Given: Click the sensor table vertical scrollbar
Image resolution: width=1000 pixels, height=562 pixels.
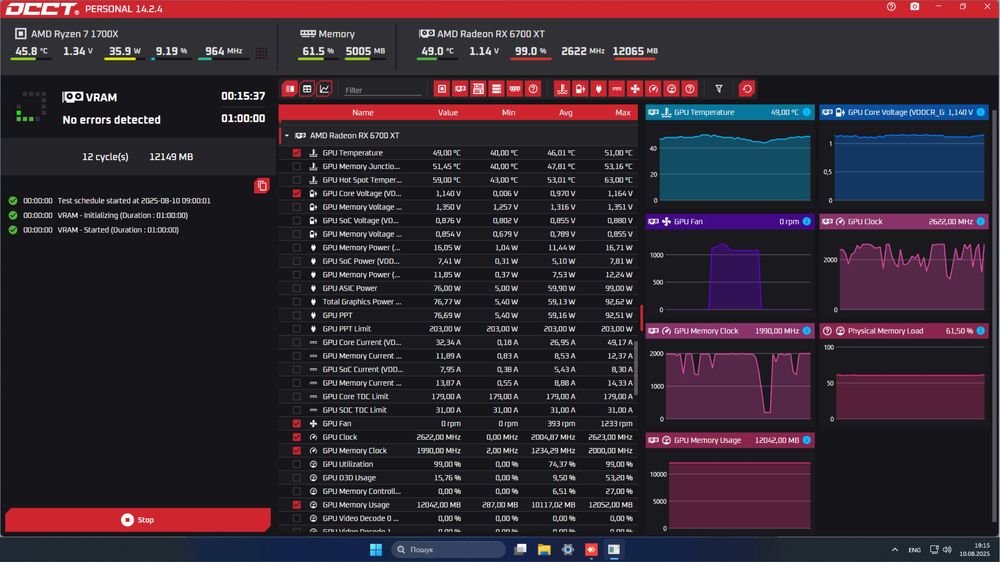Looking at the screenshot, I should pyautogui.click(x=636, y=367).
